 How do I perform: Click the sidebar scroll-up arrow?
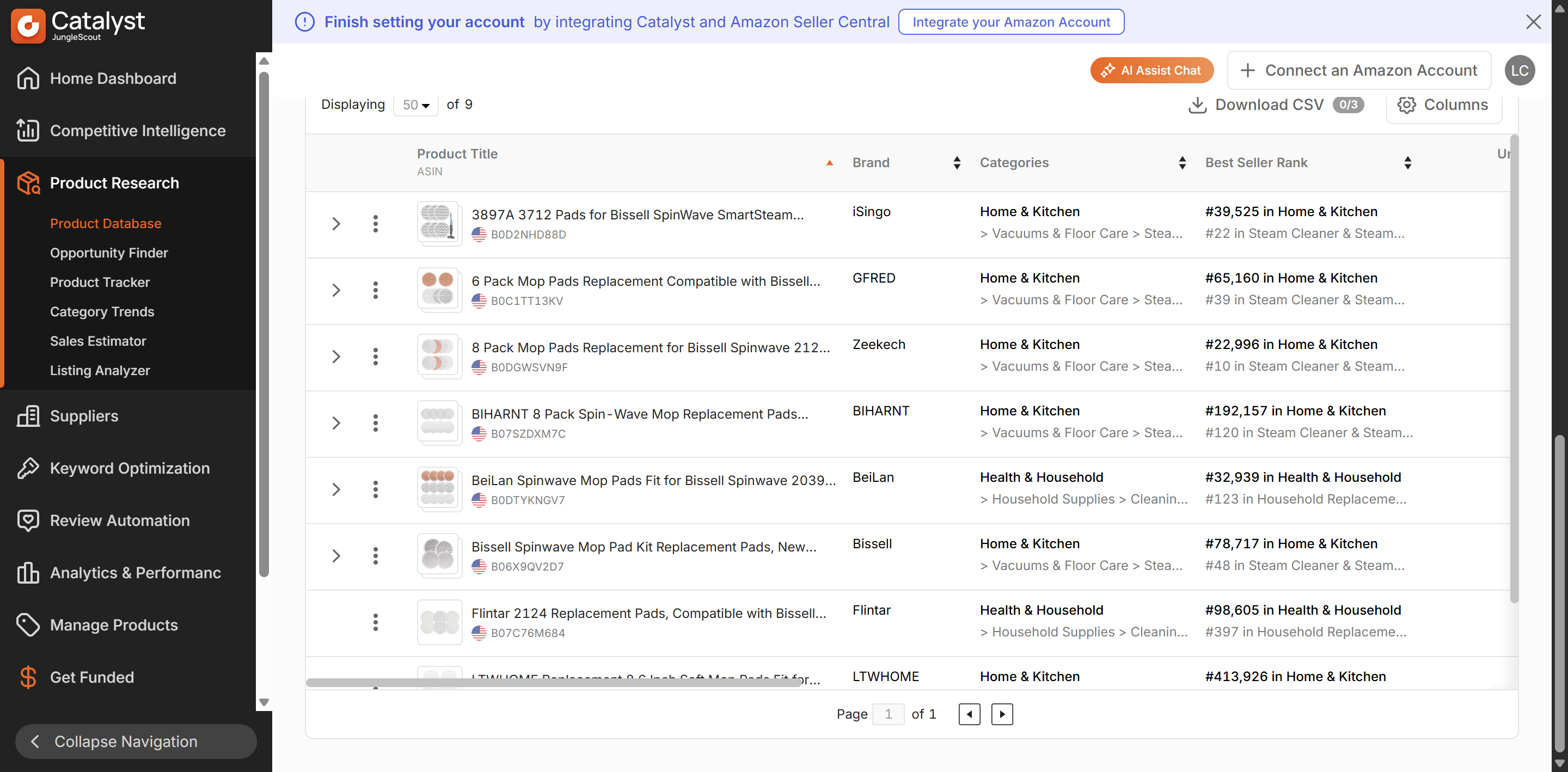point(264,61)
